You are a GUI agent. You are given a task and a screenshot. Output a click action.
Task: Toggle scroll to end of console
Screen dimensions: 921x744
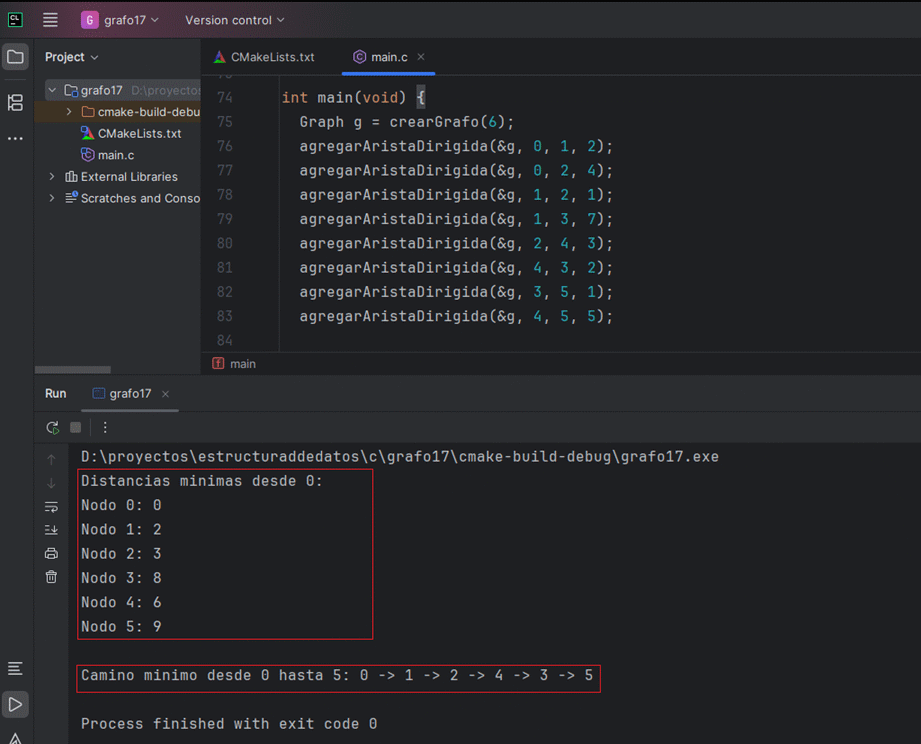[51, 530]
